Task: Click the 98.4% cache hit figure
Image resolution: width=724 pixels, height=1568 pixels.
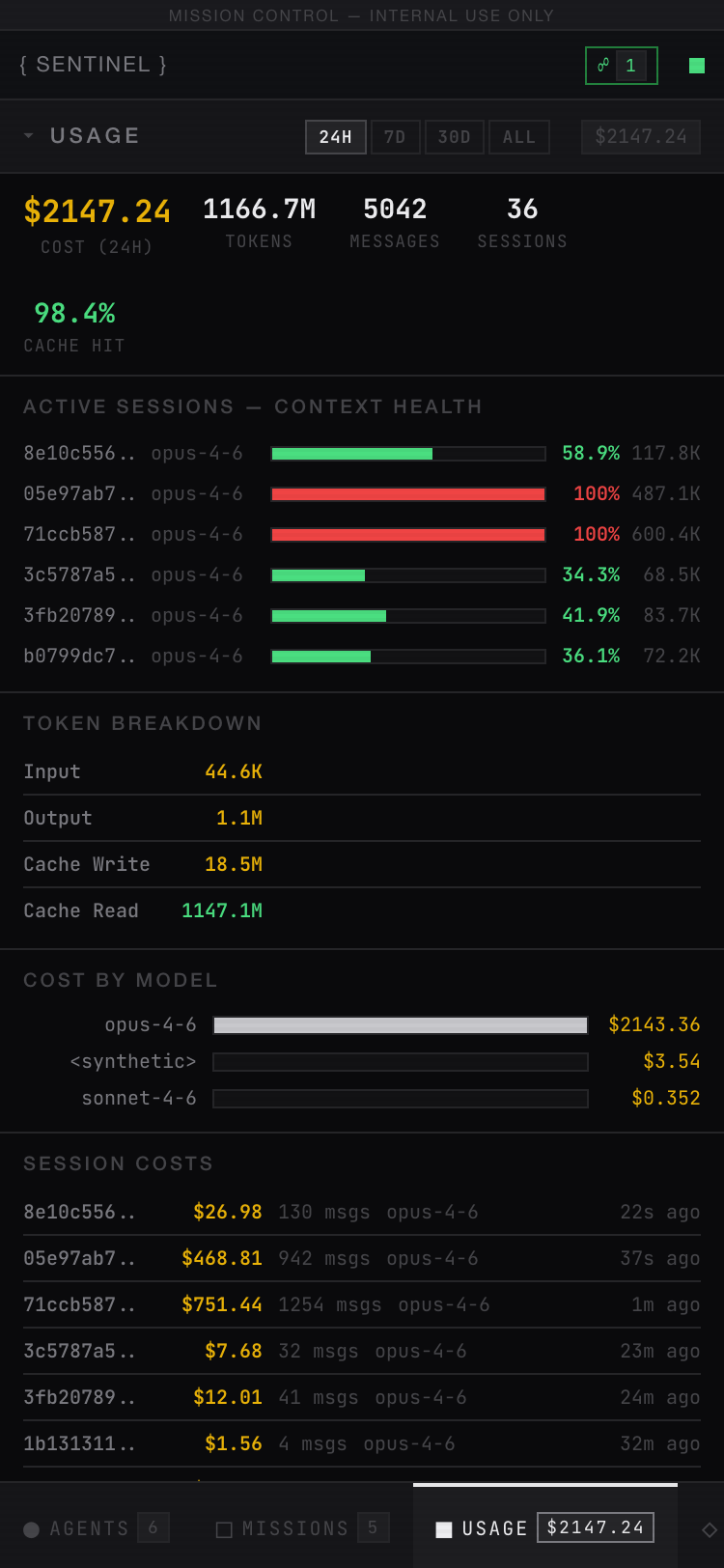Action: 74,314
